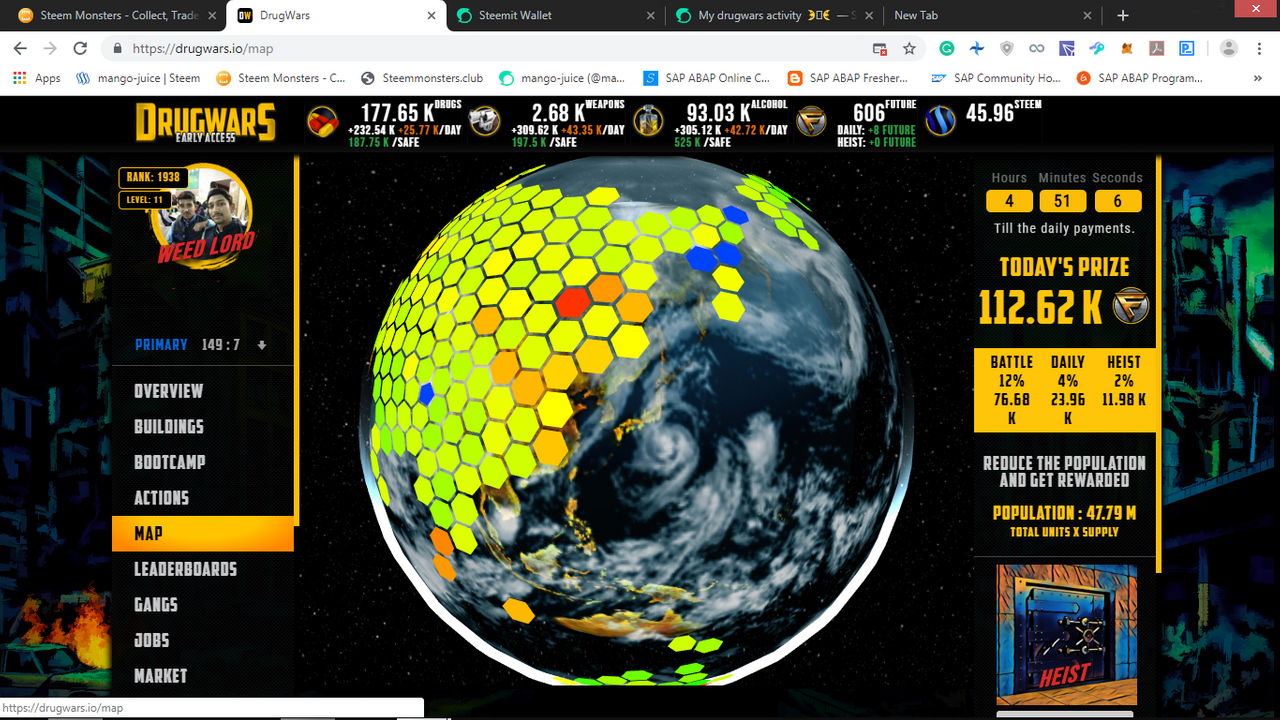Click the hours countdown box showing 4

(1009, 201)
